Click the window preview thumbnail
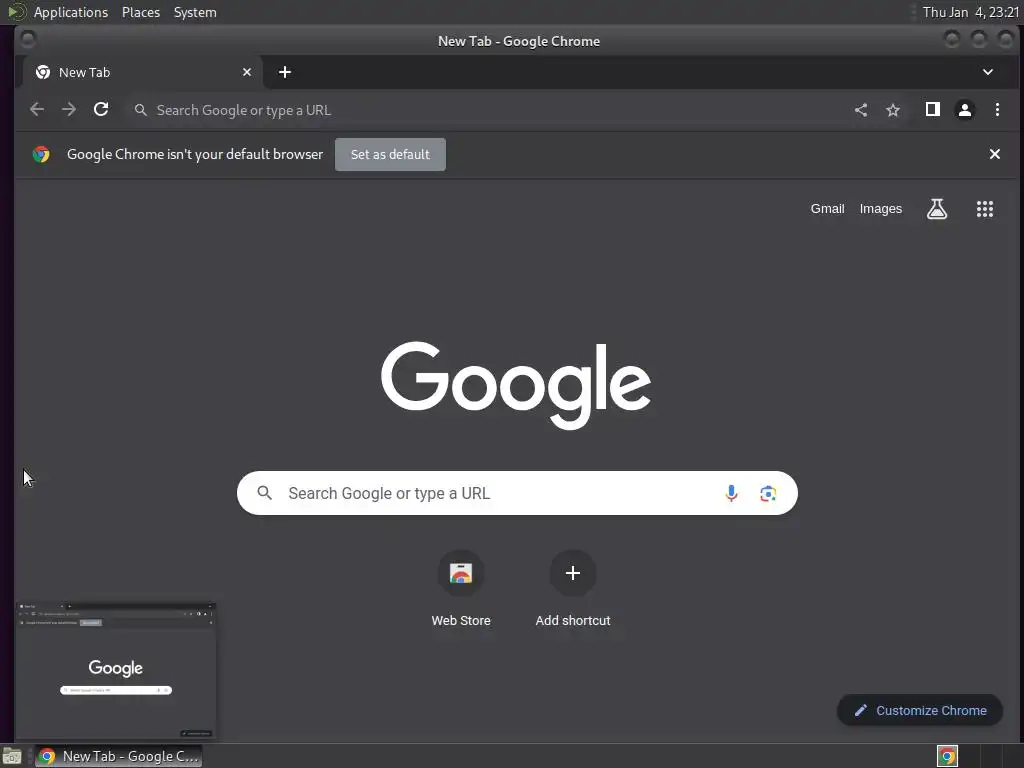This screenshot has width=1024, height=768. tap(116, 671)
